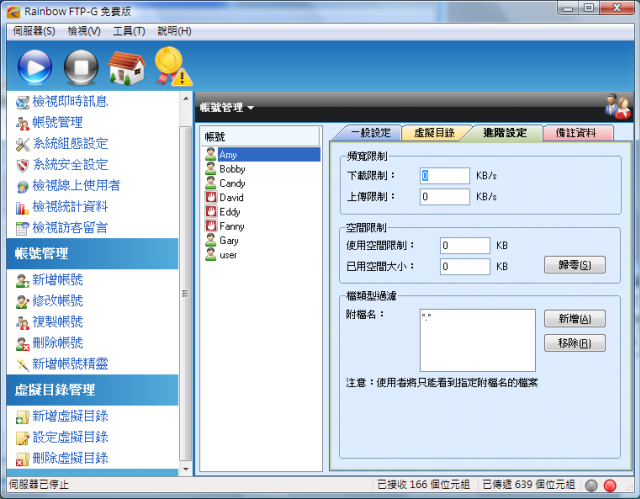The image size is (640, 499).
Task: Click the add-folder icon for 新增虛擬目錄
Action: click(22, 417)
